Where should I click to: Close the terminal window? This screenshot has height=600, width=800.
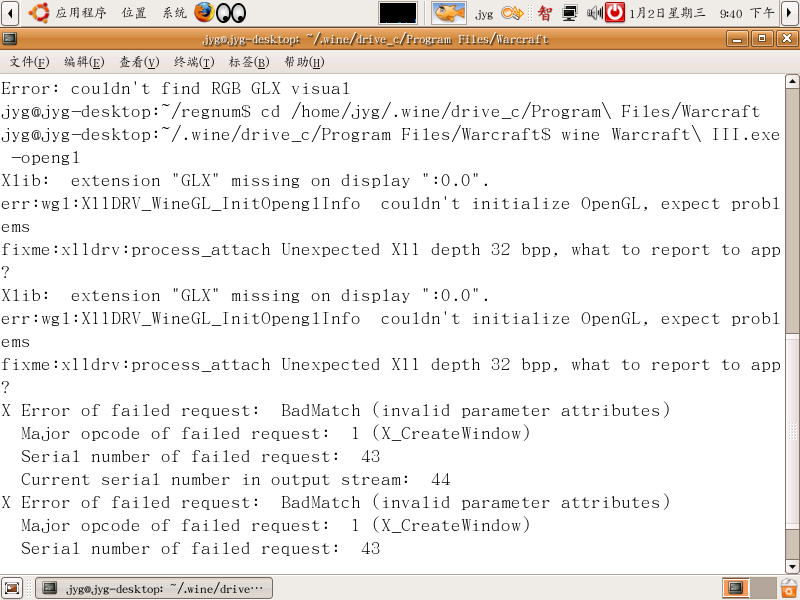point(787,39)
